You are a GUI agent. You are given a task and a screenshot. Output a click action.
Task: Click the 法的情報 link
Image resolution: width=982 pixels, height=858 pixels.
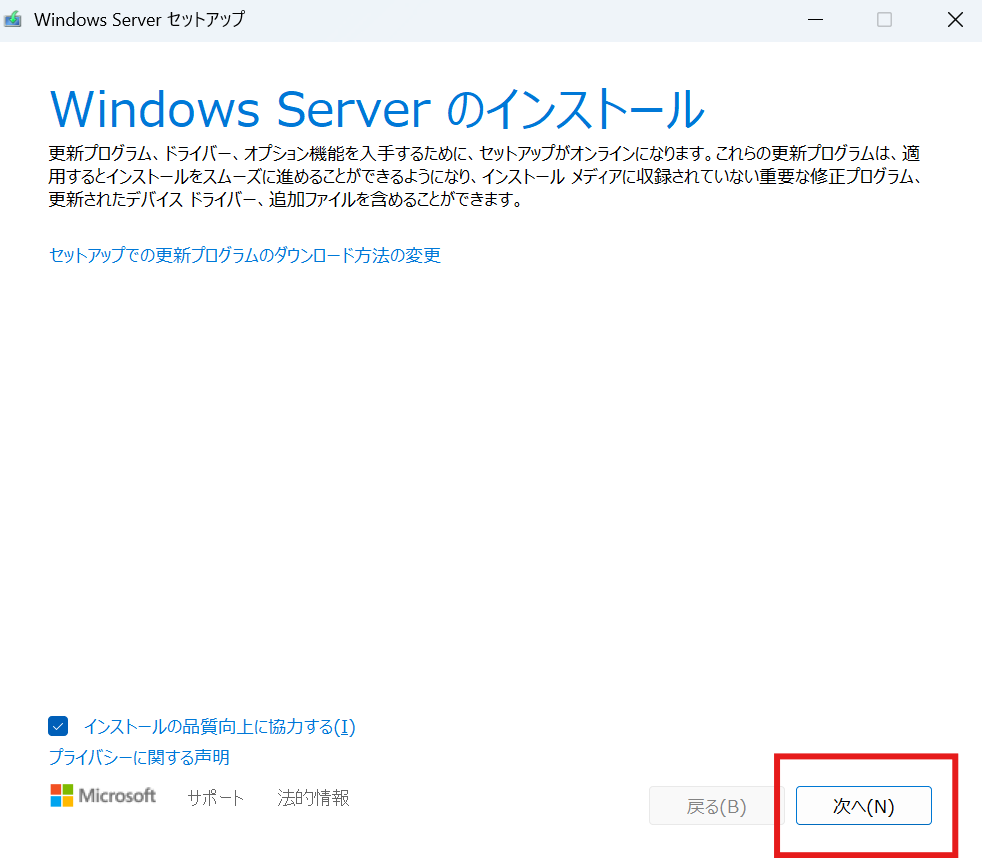point(313,797)
